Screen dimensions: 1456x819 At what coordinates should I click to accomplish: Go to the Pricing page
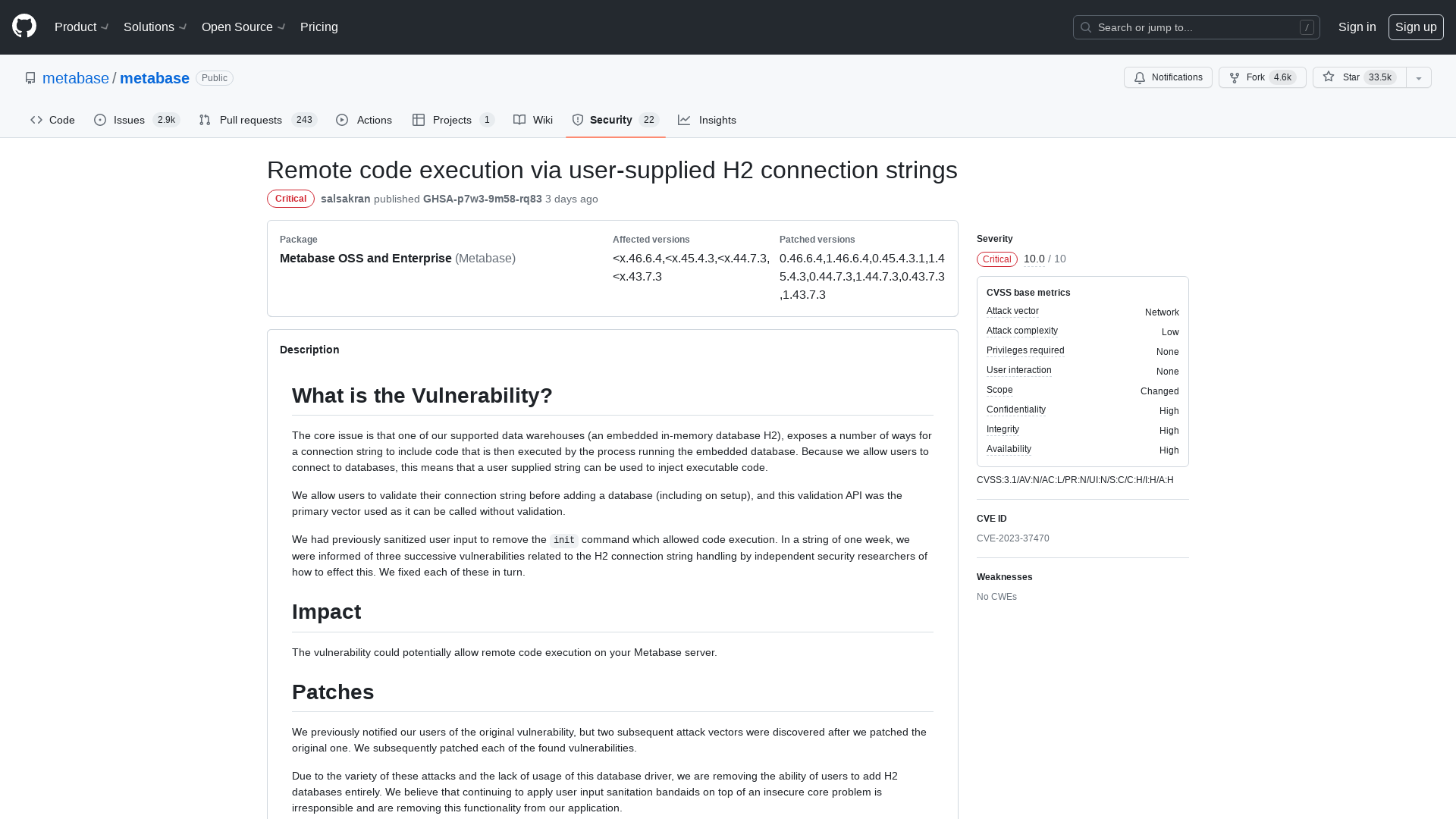319,27
